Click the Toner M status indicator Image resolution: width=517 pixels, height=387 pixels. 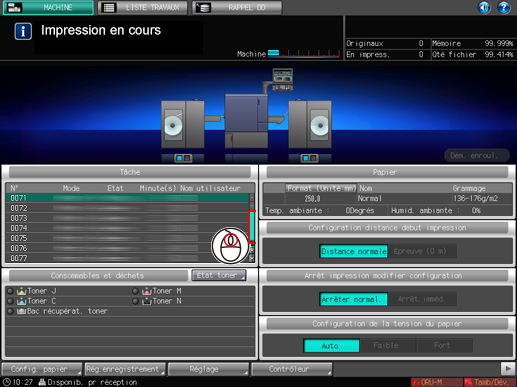point(135,291)
